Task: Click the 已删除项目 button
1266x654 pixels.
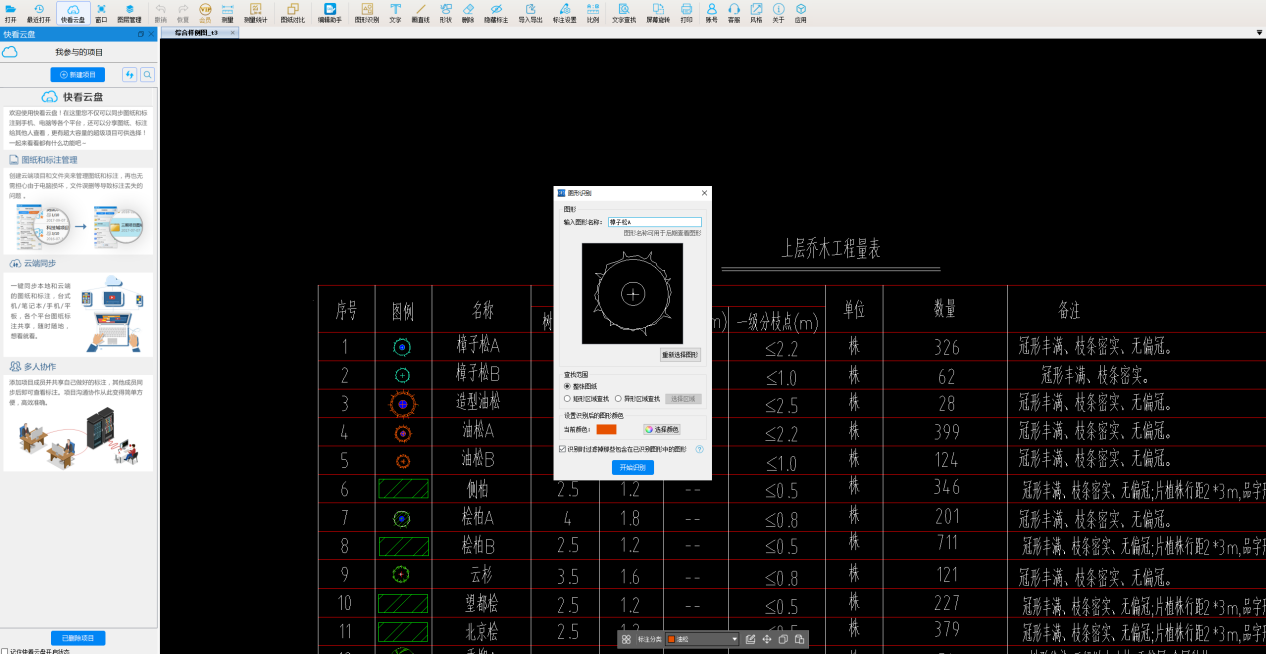Action: pyautogui.click(x=78, y=638)
